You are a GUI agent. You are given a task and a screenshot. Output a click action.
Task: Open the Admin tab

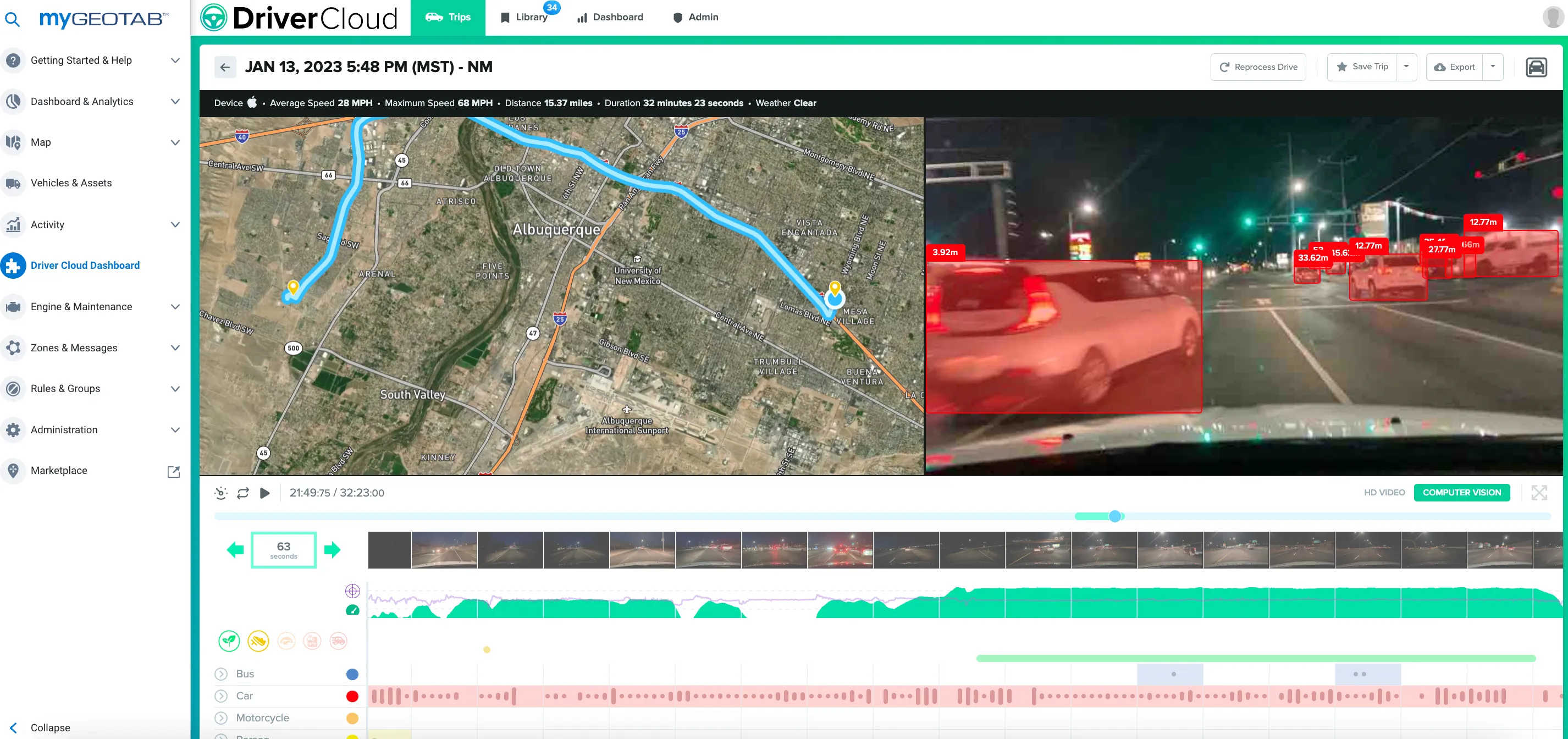[695, 17]
